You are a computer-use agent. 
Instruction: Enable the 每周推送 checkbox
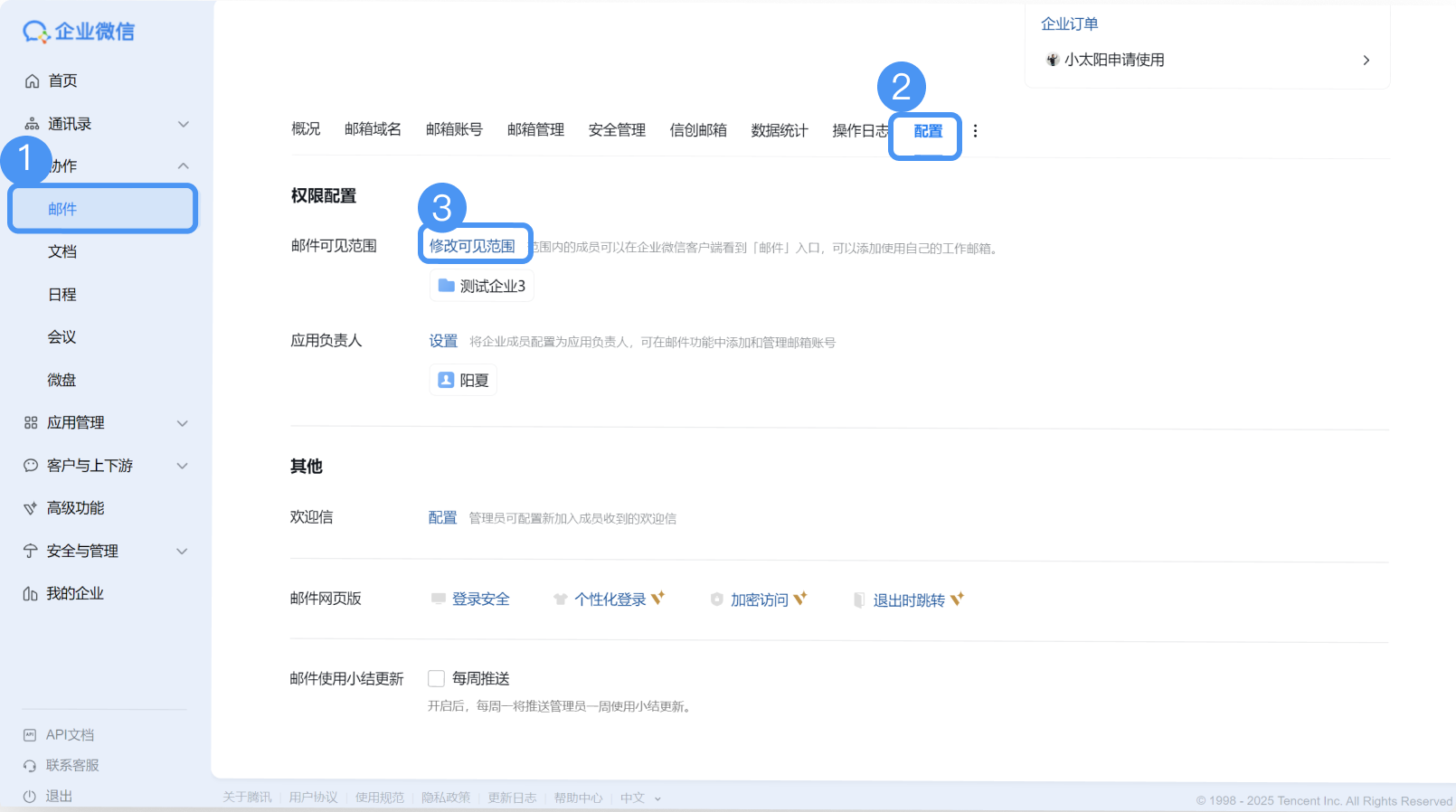click(x=437, y=679)
